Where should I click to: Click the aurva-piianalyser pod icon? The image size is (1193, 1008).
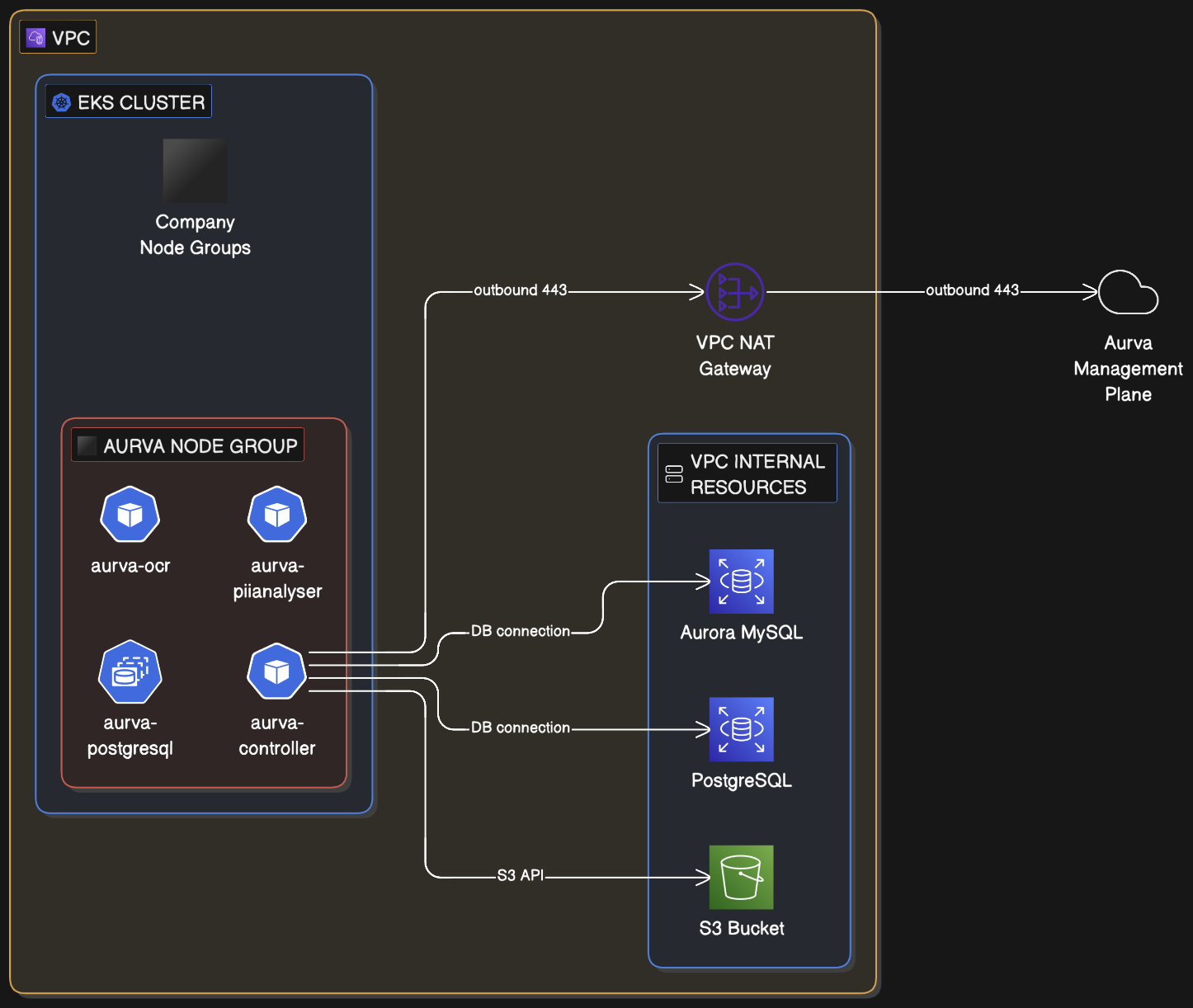click(x=277, y=515)
